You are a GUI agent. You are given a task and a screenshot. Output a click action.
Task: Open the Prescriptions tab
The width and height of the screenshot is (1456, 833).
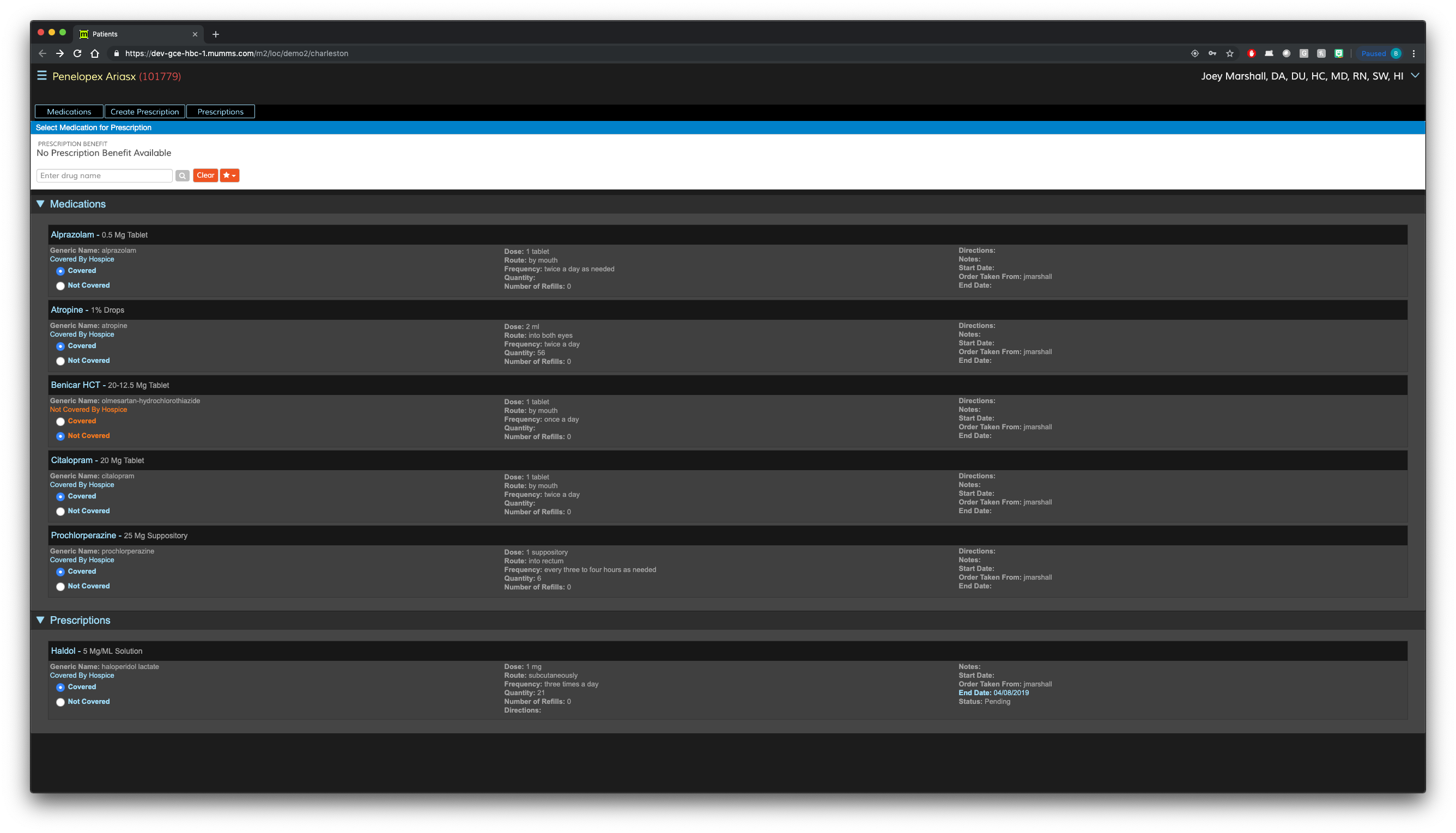[x=220, y=112]
